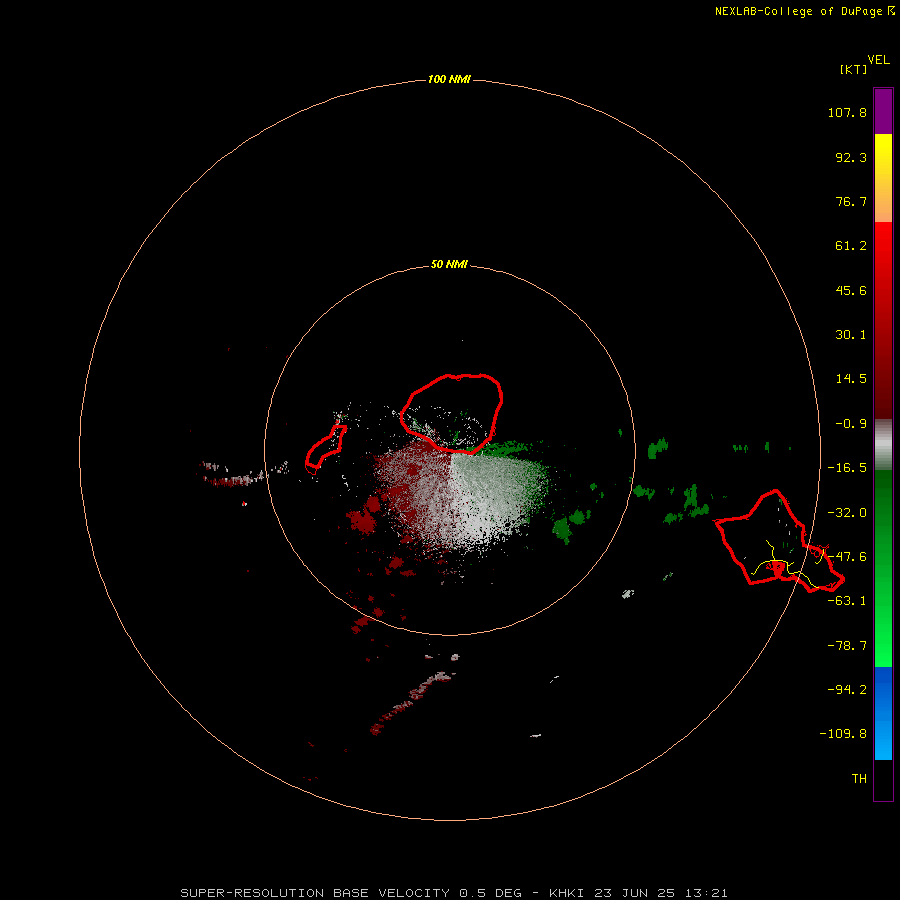This screenshot has height=900, width=900.
Task: Click the Super-Resolution Base Velocity caption text
Action: coord(454,893)
